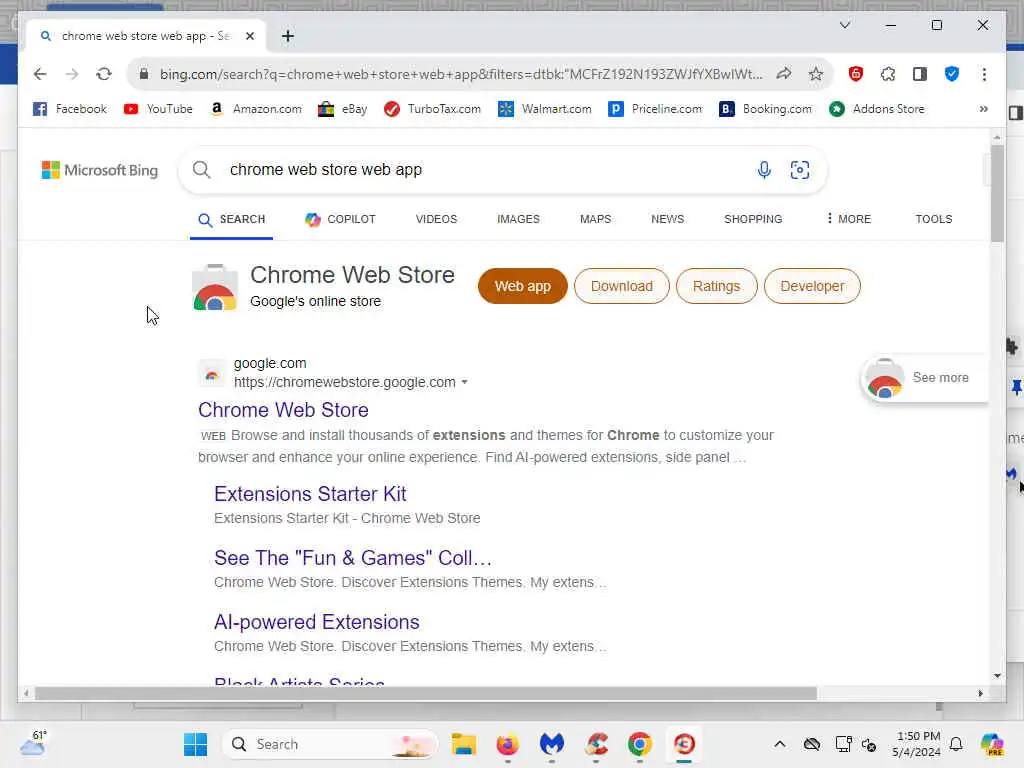Viewport: 1024px width, 768px height.
Task: Close the 'chrome web store web app' tab
Action: click(x=249, y=36)
